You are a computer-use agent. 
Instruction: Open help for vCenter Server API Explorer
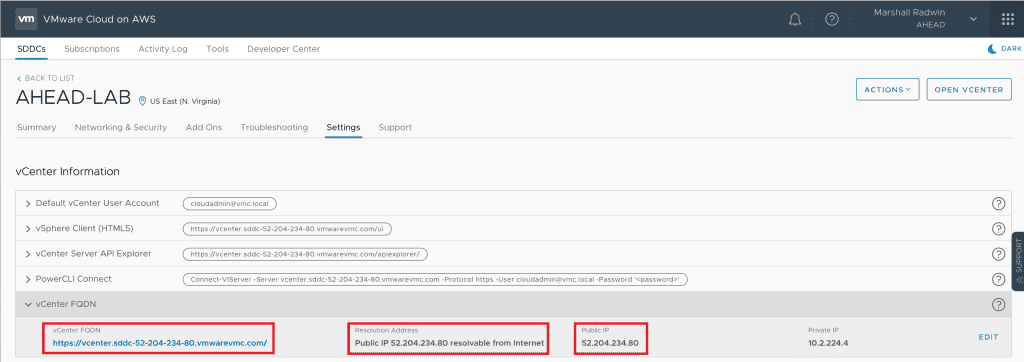998,254
